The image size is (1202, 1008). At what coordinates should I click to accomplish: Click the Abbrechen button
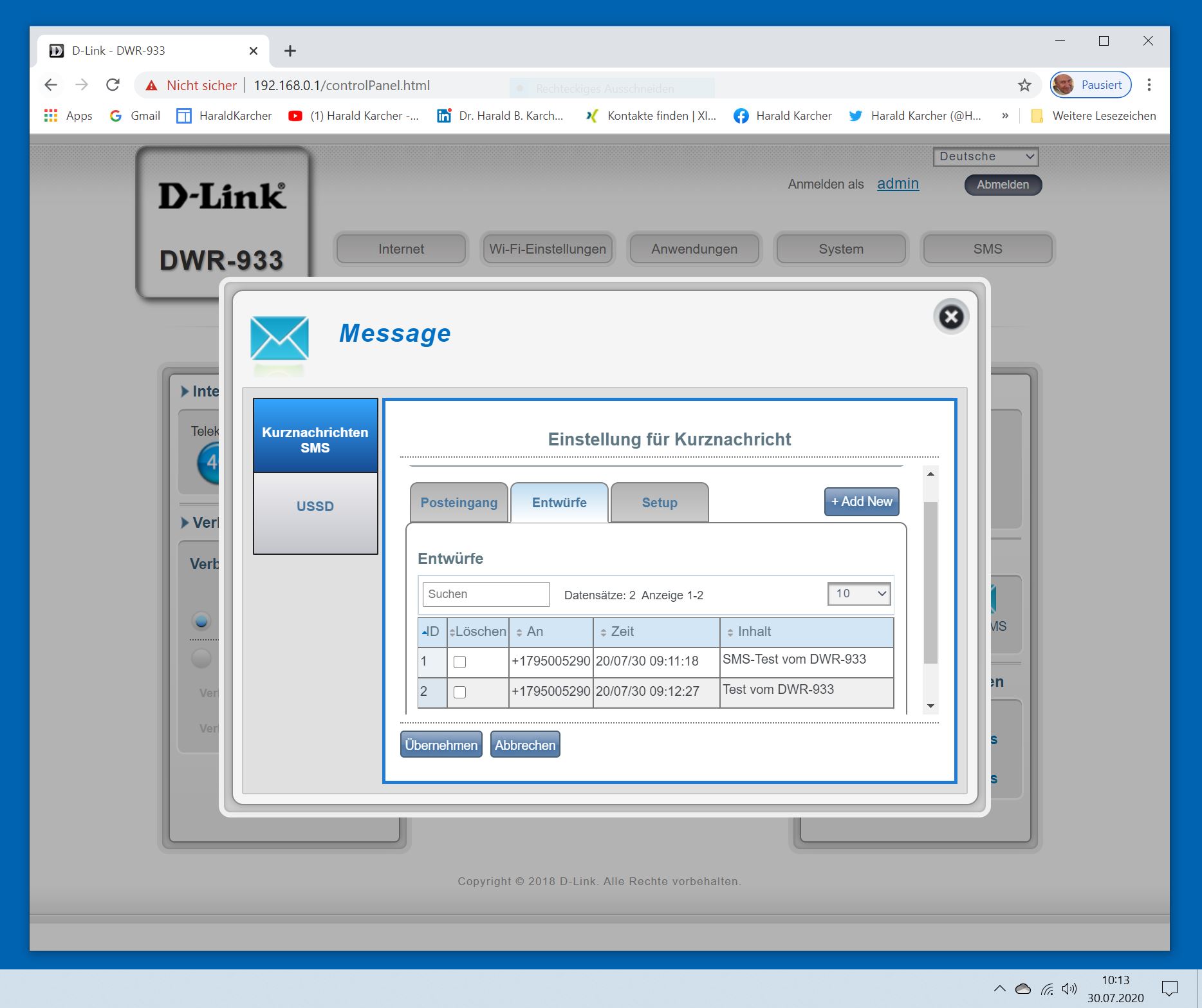coord(525,745)
